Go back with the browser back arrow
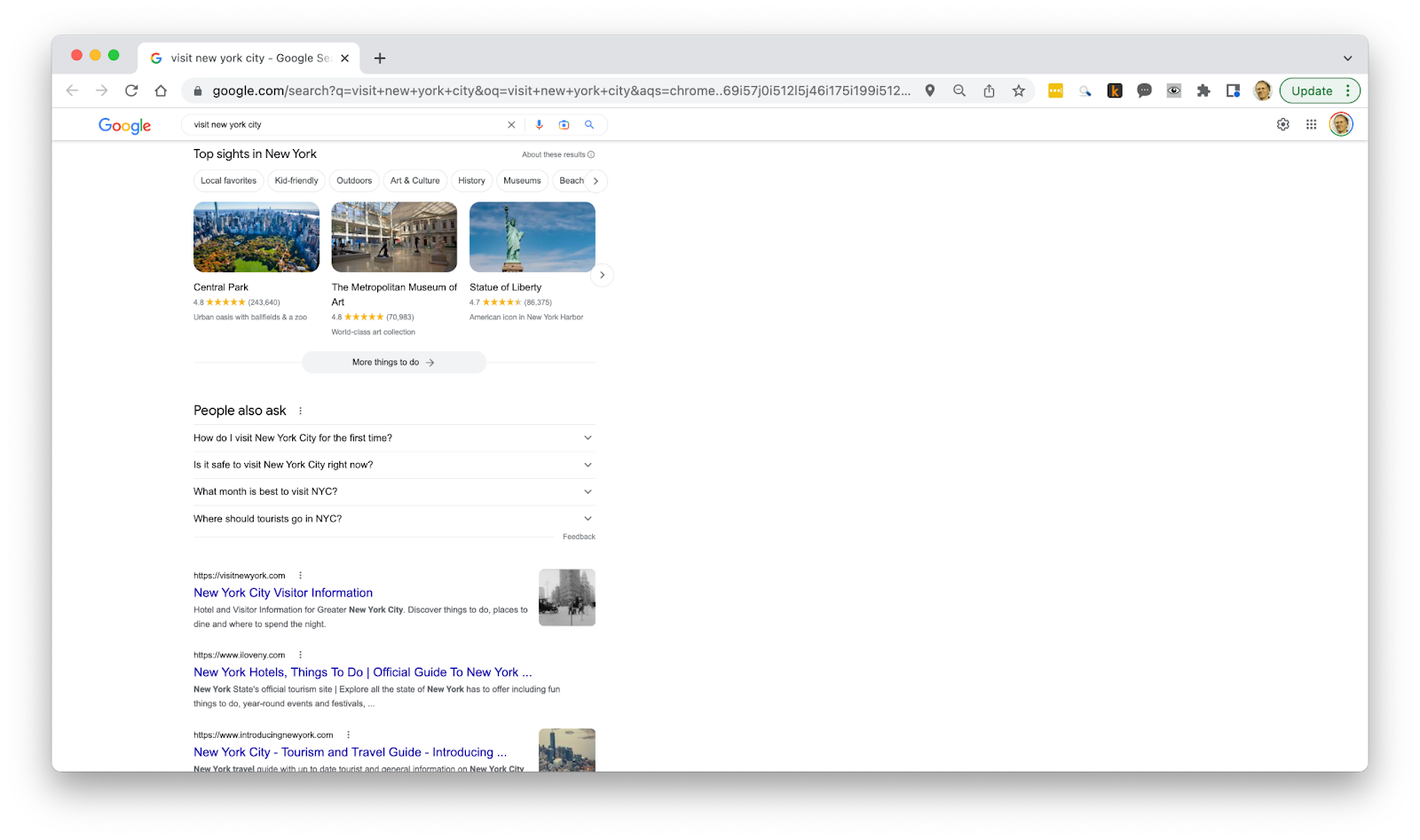 [x=72, y=90]
